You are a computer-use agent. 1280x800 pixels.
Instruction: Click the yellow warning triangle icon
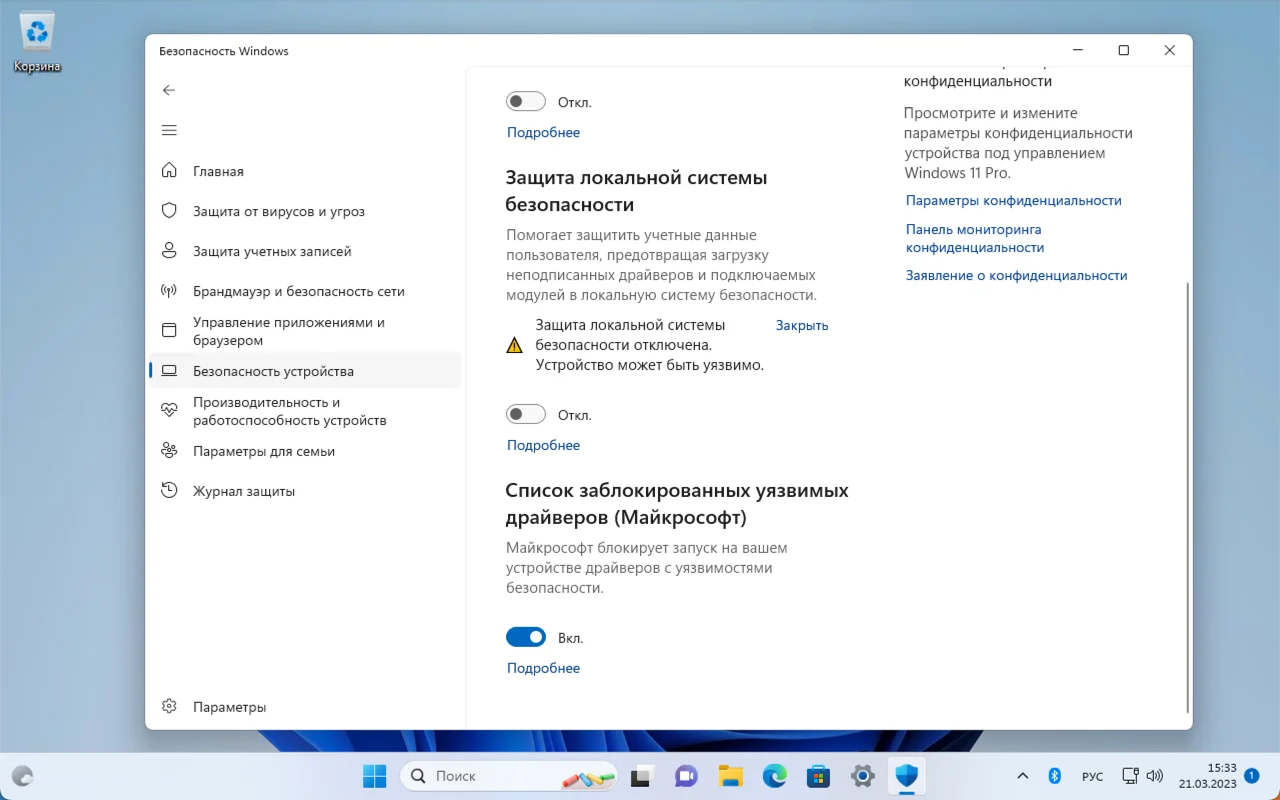(x=514, y=346)
